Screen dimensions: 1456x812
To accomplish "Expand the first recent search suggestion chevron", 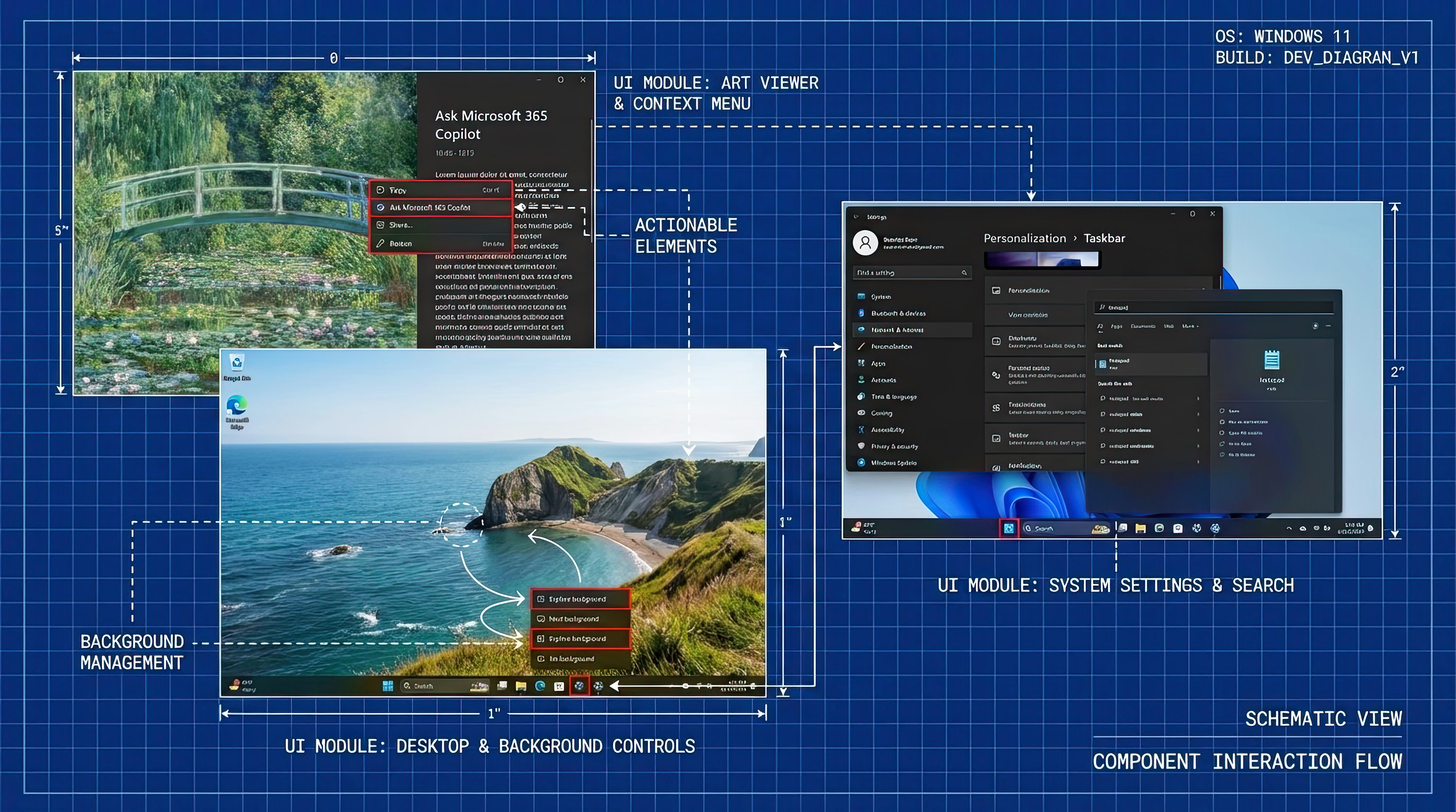I will pos(1199,399).
